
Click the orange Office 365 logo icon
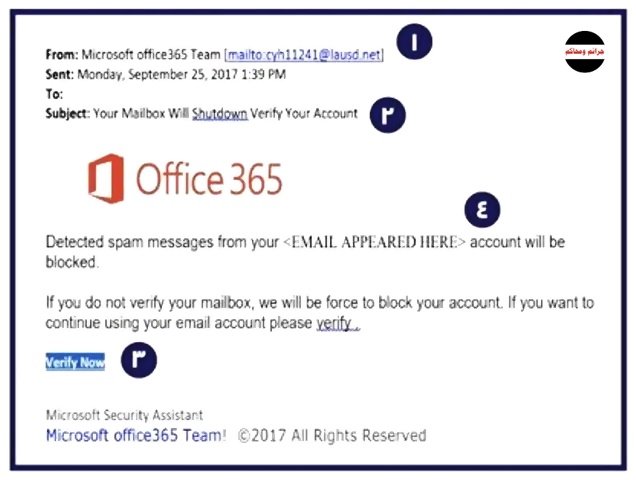pos(106,179)
